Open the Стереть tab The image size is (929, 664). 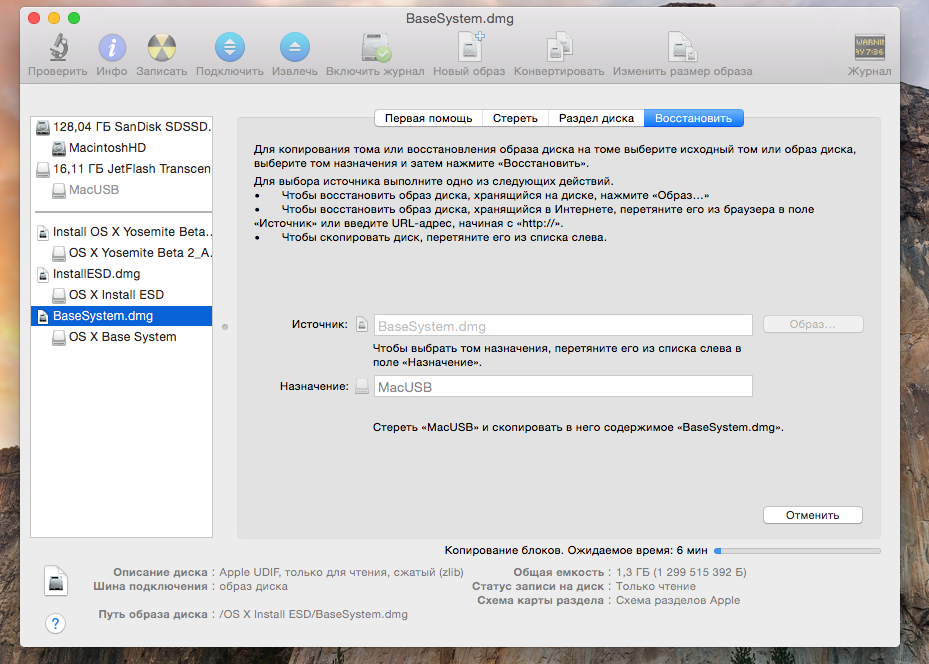(x=515, y=118)
